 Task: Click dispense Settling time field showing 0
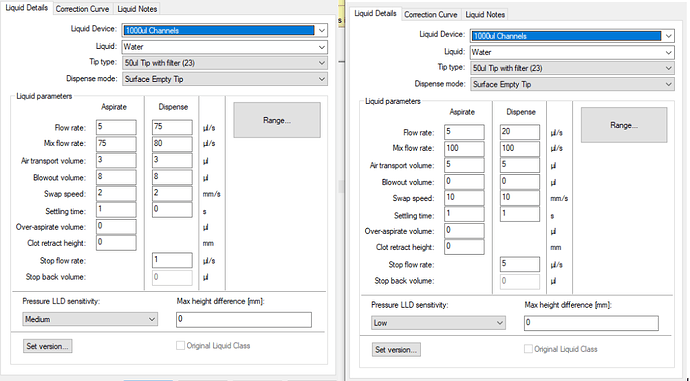[x=172, y=210]
